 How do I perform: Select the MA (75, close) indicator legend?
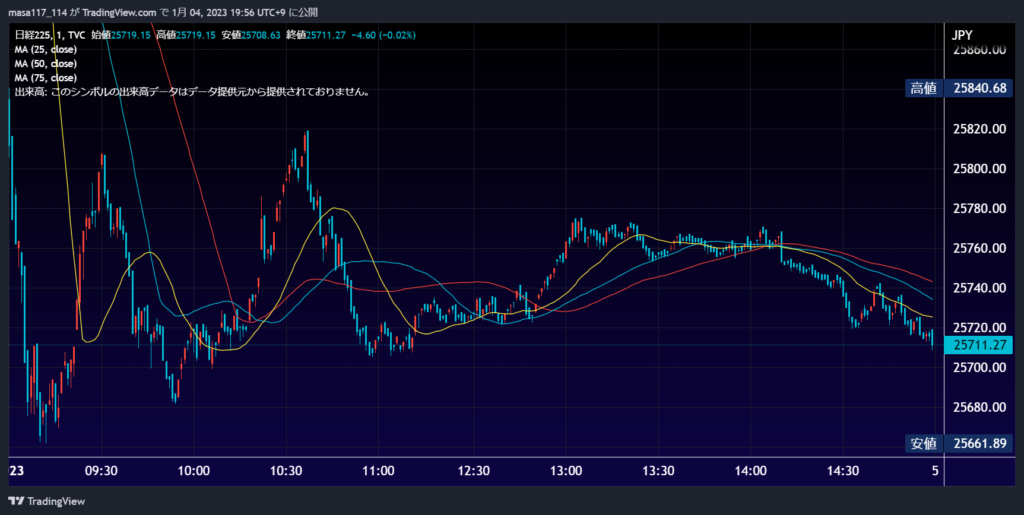[46, 78]
